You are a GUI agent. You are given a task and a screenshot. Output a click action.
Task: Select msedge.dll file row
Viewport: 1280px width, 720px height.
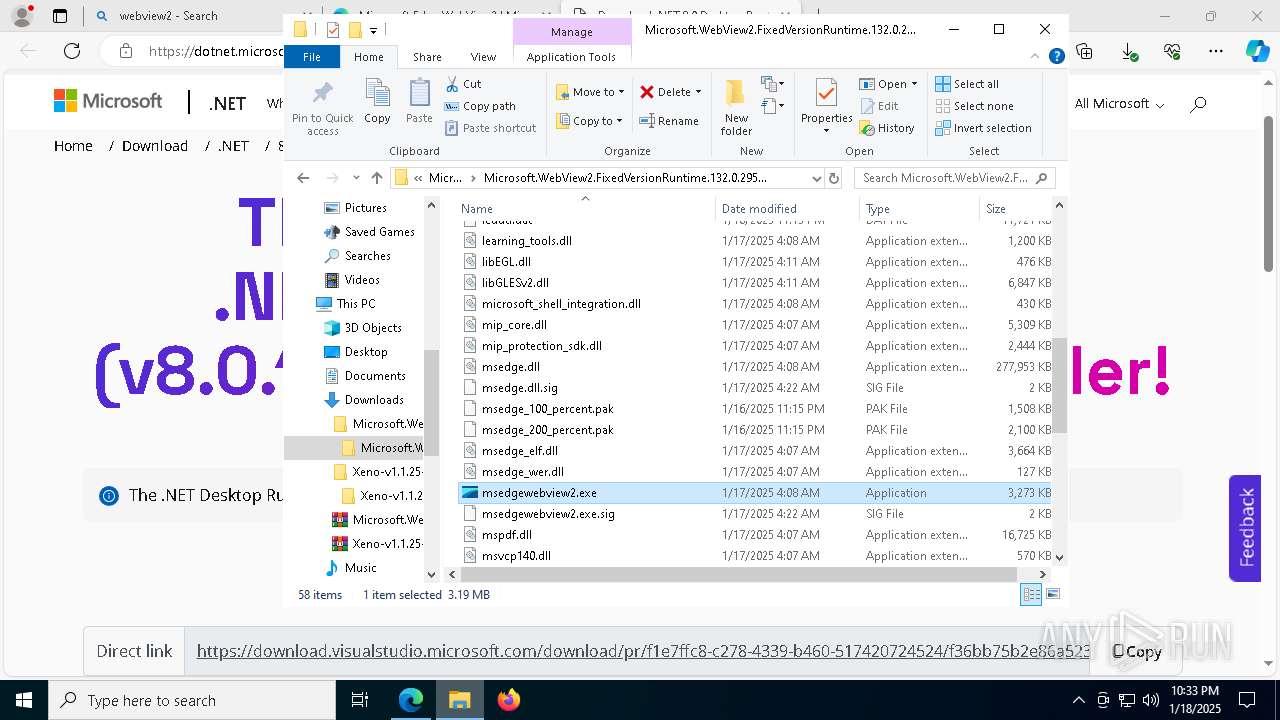755,367
